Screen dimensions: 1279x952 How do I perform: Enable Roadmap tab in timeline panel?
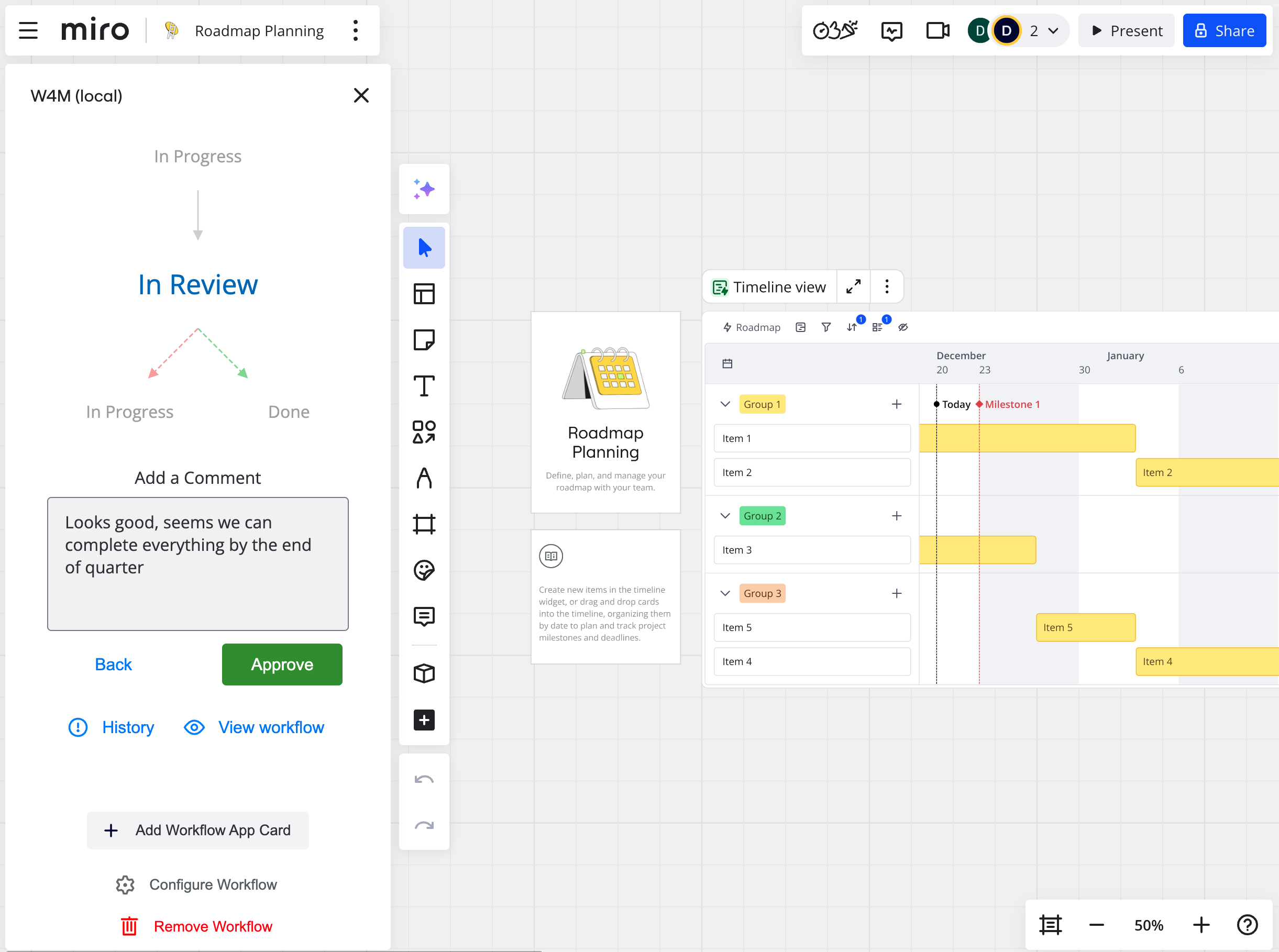750,327
